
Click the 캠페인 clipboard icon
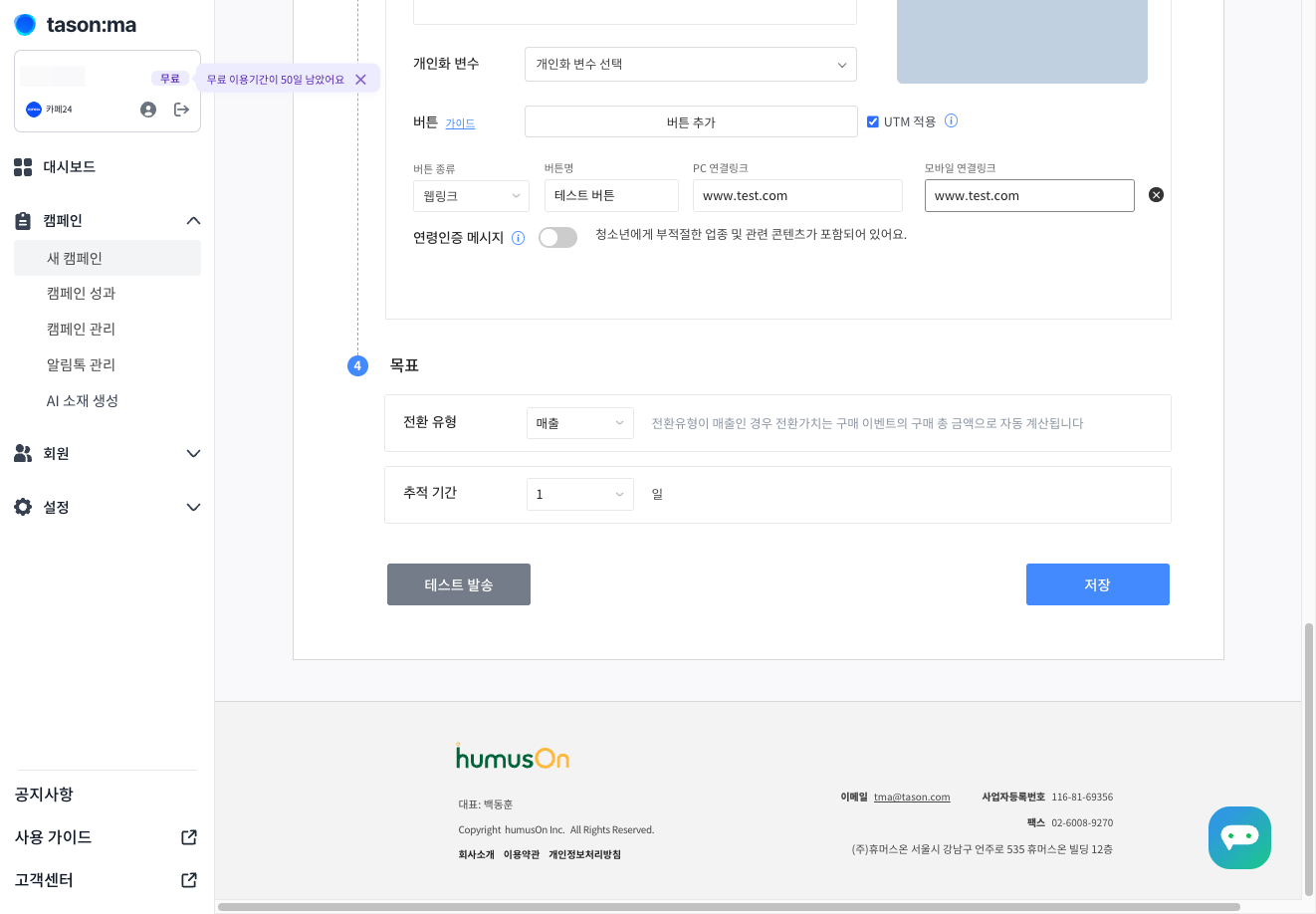click(x=23, y=221)
